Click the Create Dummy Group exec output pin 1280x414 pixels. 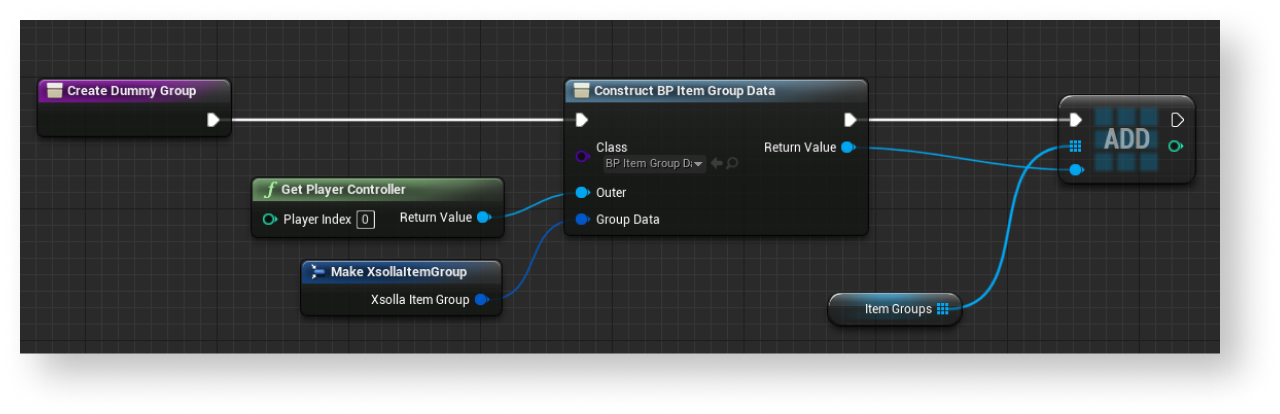point(213,120)
